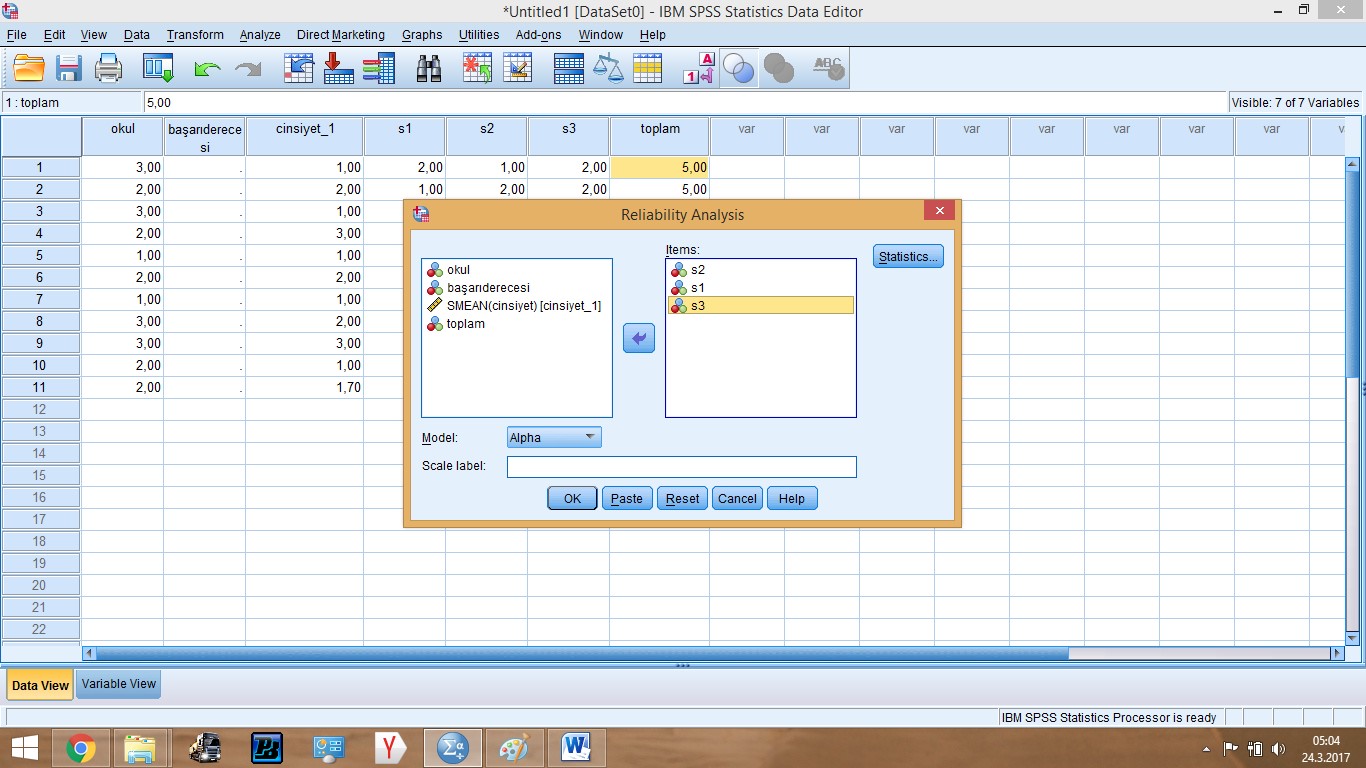Click the Help button in the dialog
The width and height of the screenshot is (1366, 768).
pyautogui.click(x=792, y=498)
